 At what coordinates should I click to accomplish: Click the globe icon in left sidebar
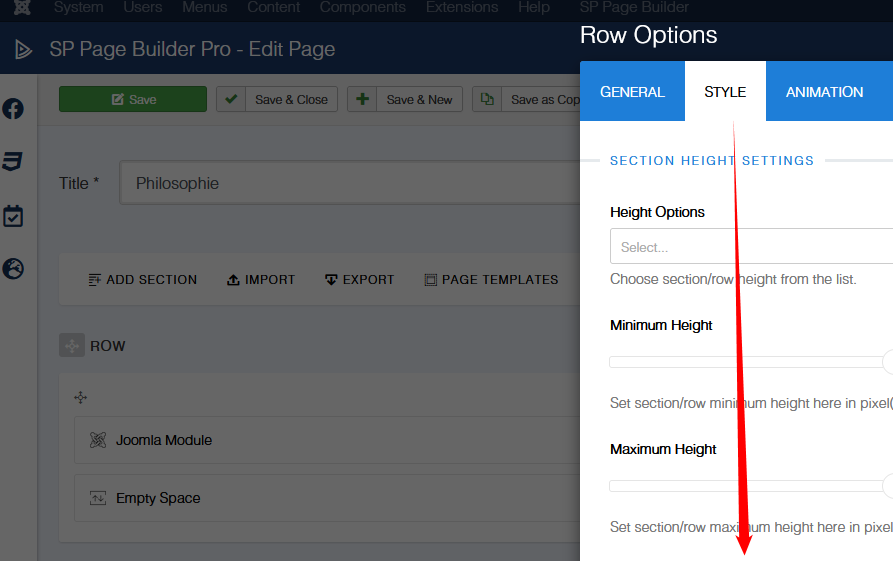[13, 269]
